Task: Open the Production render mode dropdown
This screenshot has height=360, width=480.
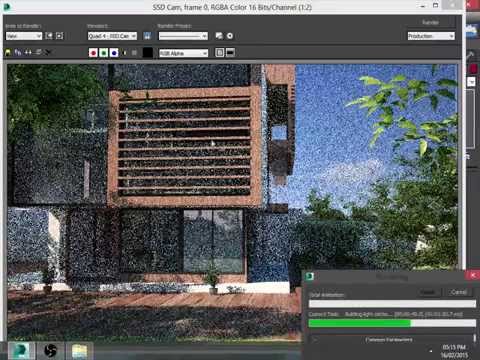Action: pyautogui.click(x=431, y=36)
